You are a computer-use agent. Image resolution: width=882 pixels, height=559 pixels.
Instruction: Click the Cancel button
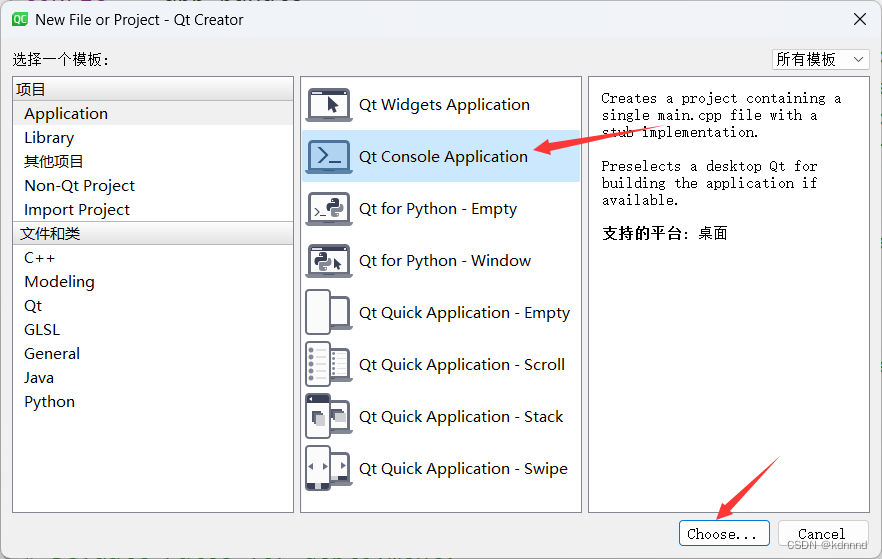pos(822,533)
